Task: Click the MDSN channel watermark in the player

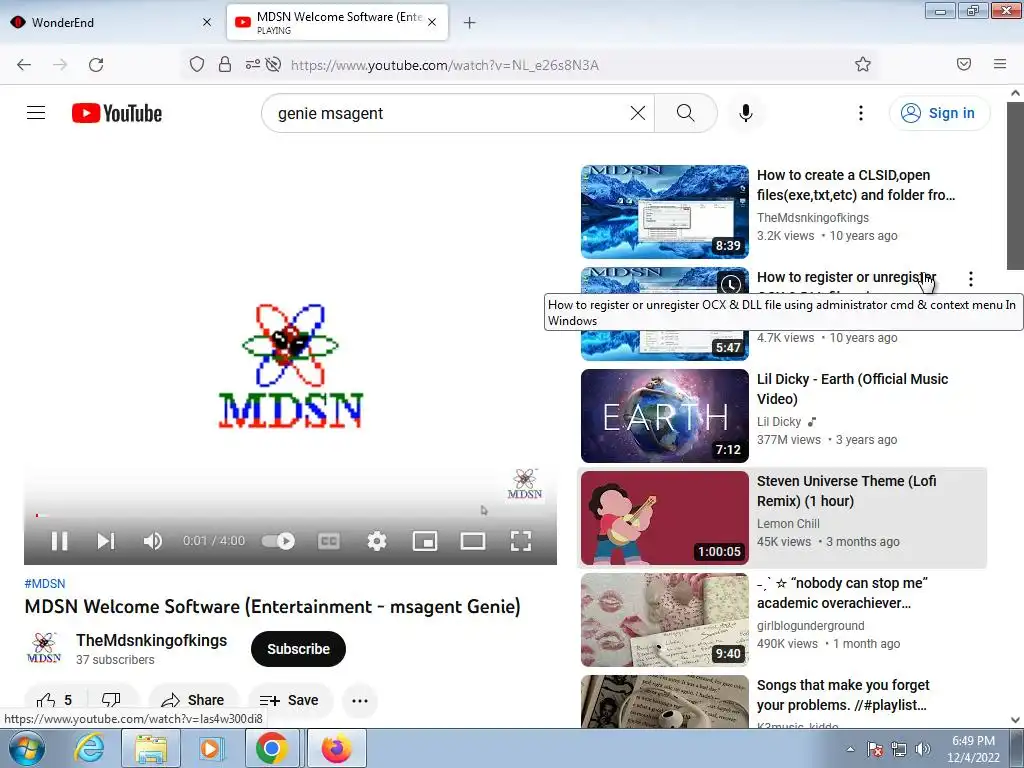Action: pyautogui.click(x=524, y=485)
